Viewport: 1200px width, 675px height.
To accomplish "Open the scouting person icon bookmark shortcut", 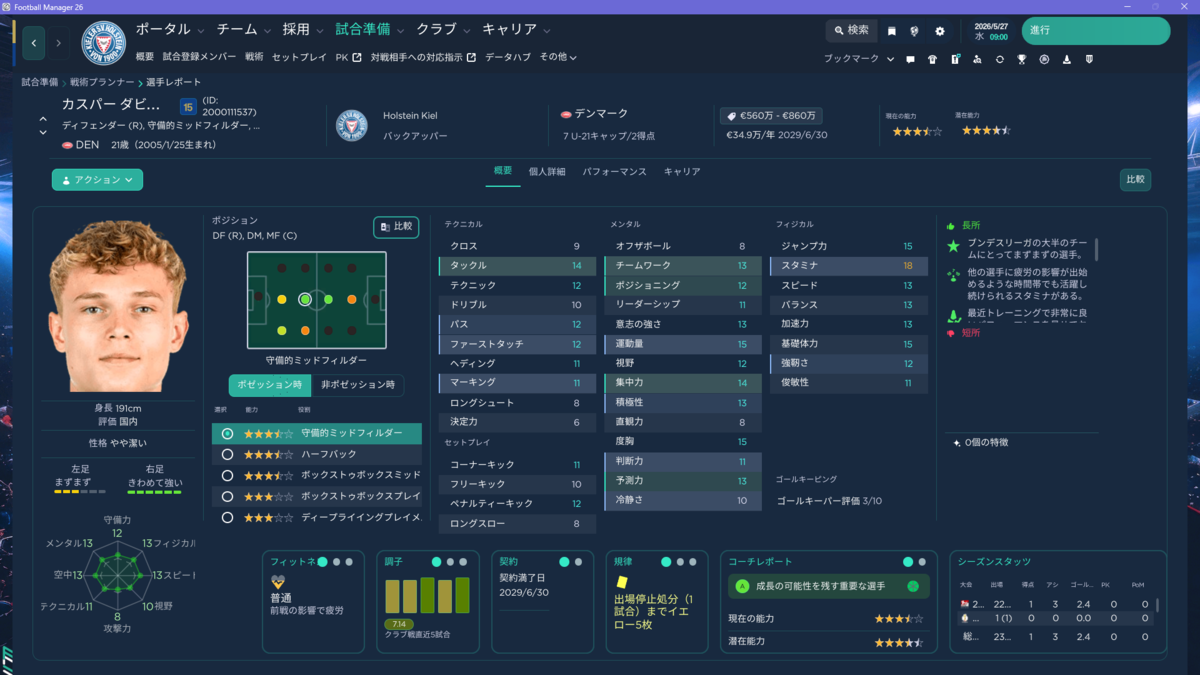I will [x=977, y=59].
